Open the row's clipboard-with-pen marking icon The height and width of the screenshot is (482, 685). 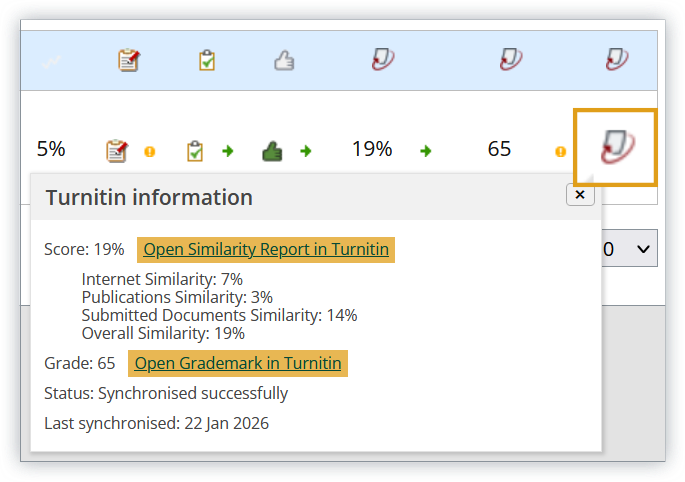(117, 151)
